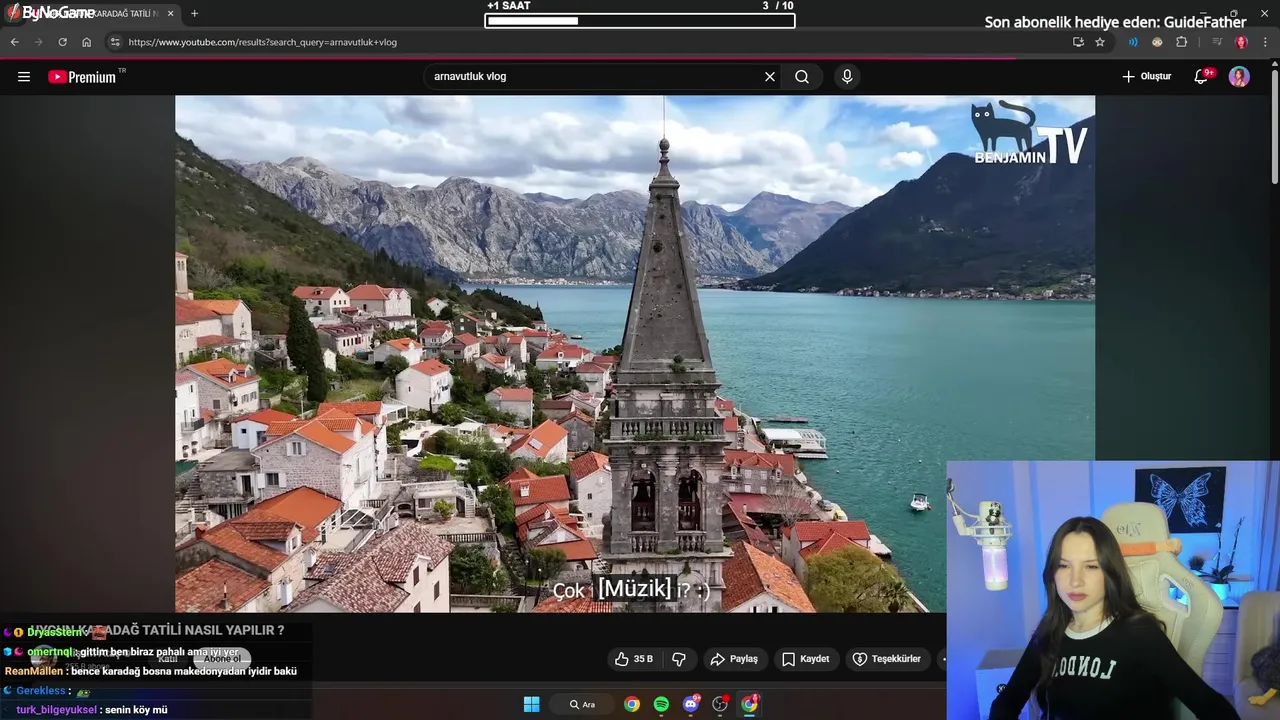1280x720 pixels.
Task: Open Chrome three-dot menu
Action: (x=1265, y=42)
